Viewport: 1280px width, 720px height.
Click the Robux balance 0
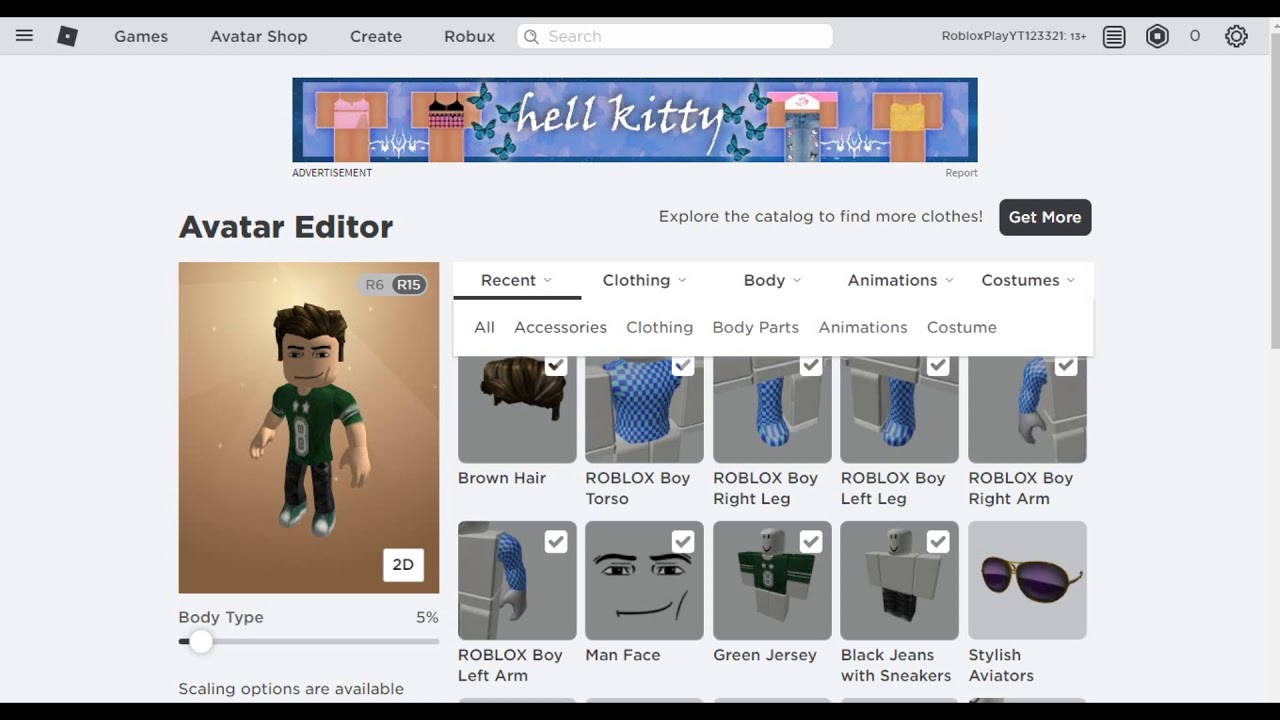[1194, 36]
